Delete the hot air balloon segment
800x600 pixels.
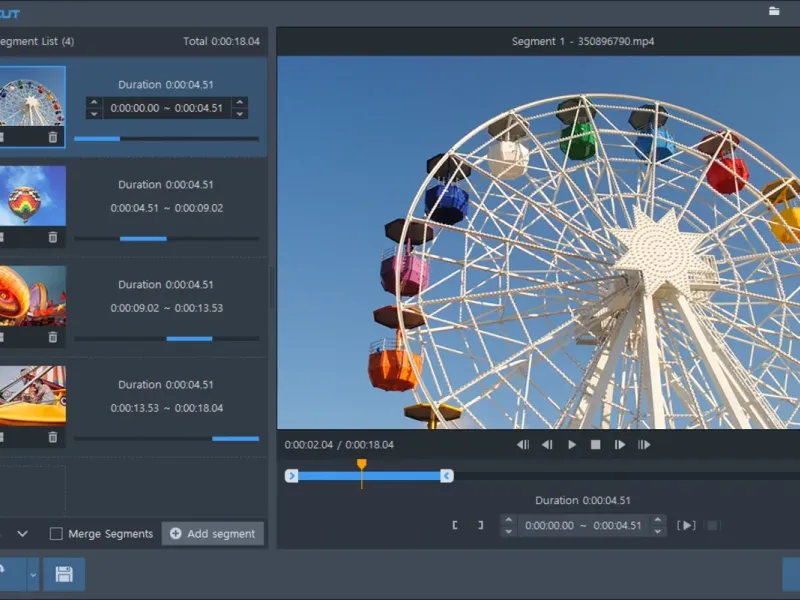point(53,237)
